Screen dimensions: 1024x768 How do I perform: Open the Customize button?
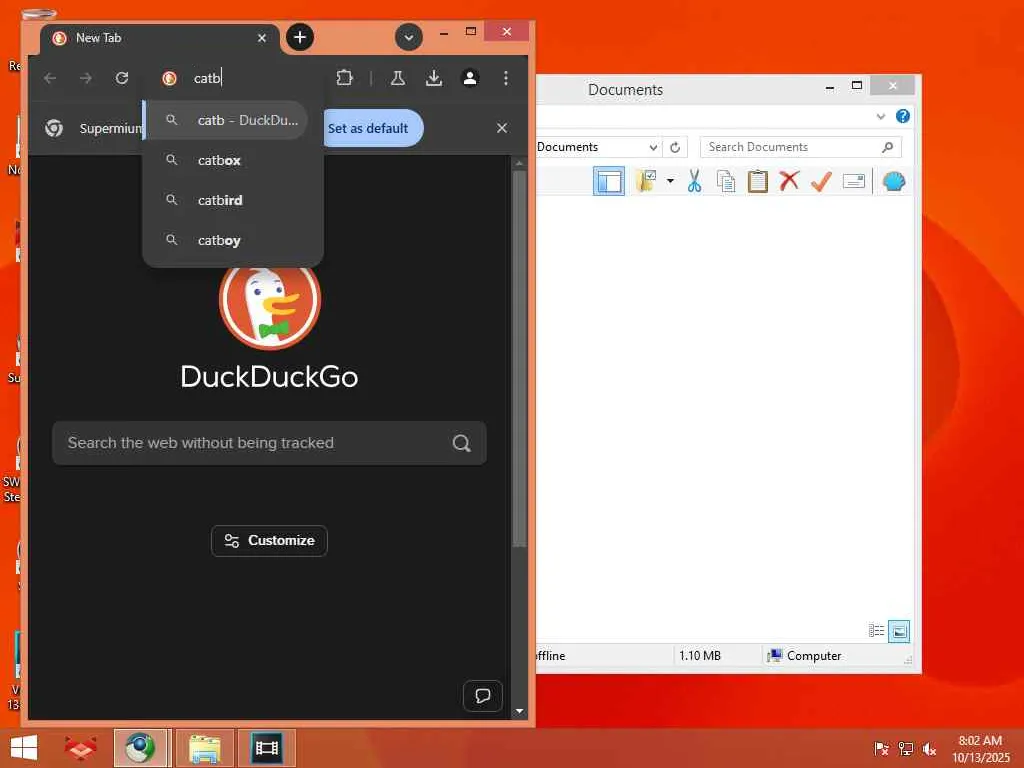[x=269, y=541]
